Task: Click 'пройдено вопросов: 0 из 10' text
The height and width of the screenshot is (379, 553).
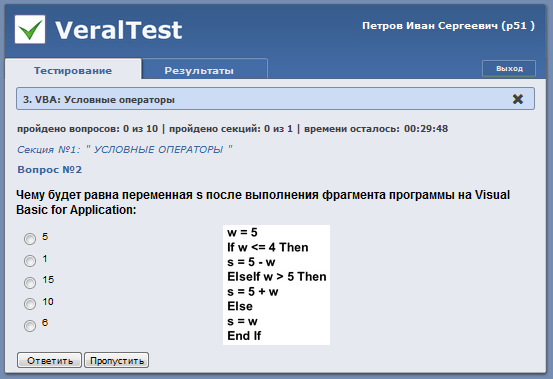Action: coord(87,129)
